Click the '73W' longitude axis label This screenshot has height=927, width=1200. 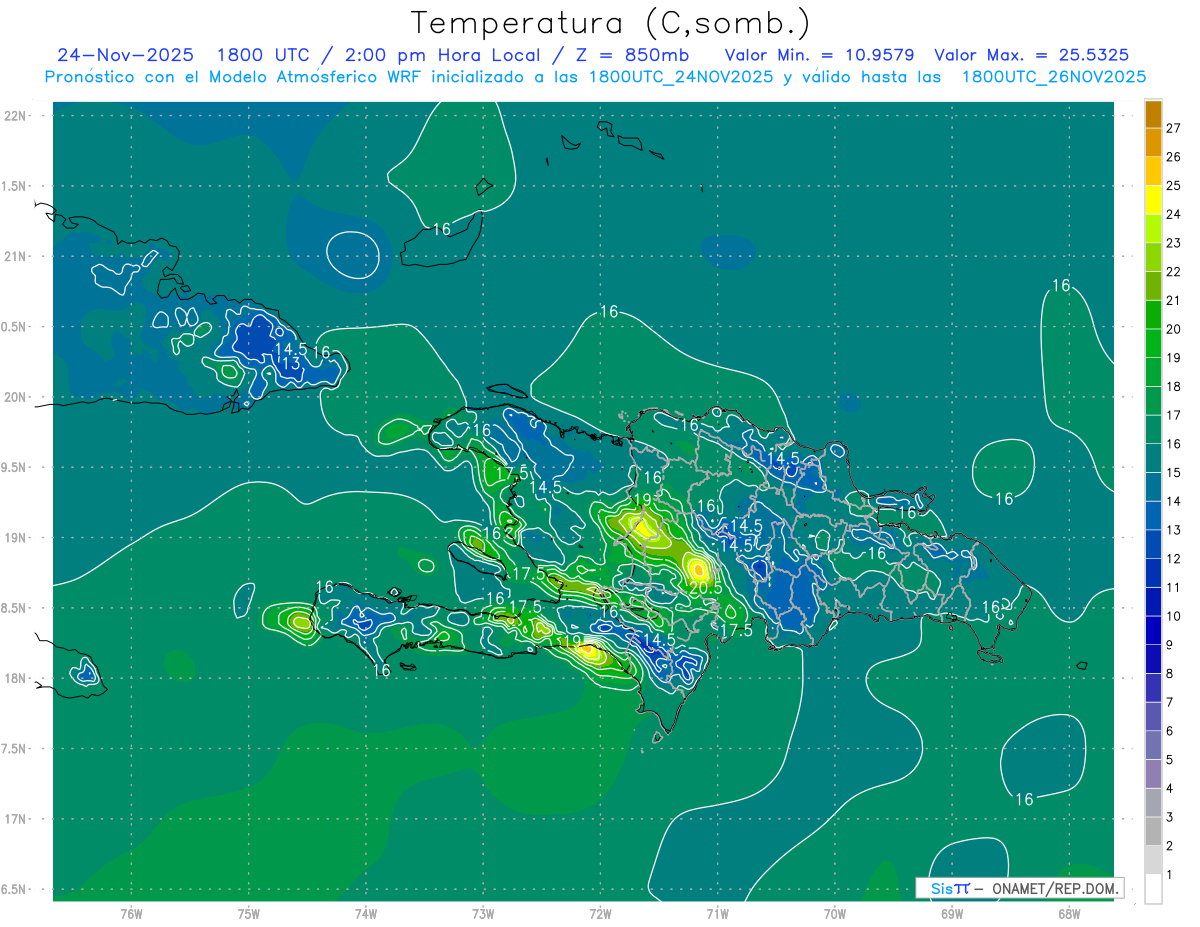[x=483, y=913]
